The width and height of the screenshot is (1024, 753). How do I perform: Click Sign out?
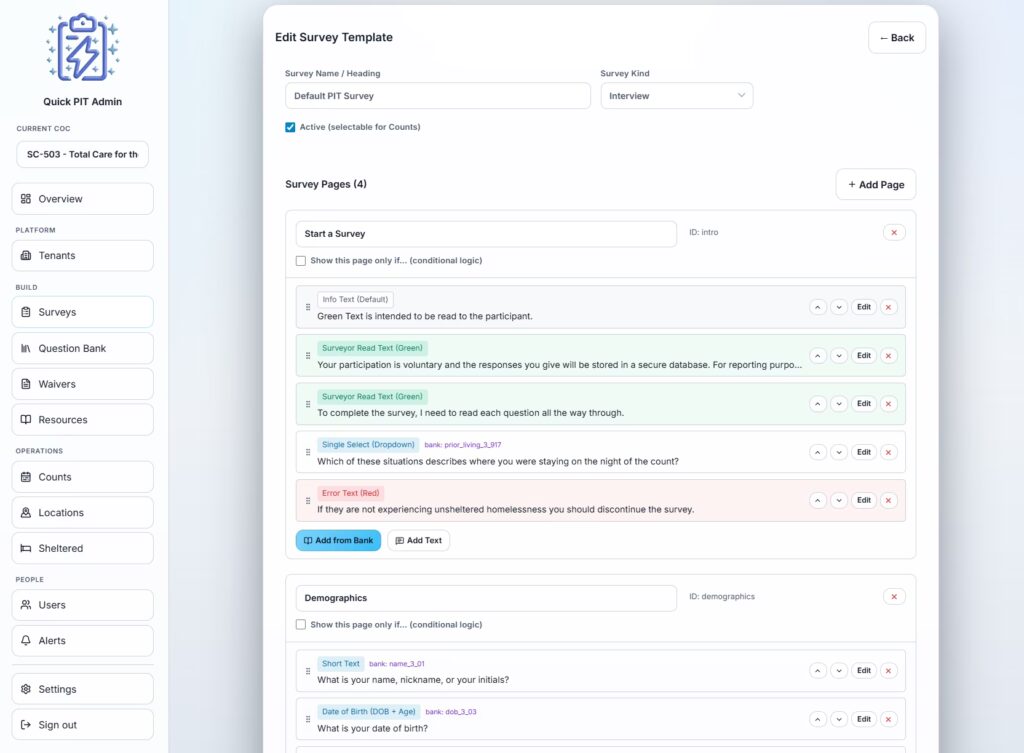[x=82, y=725]
